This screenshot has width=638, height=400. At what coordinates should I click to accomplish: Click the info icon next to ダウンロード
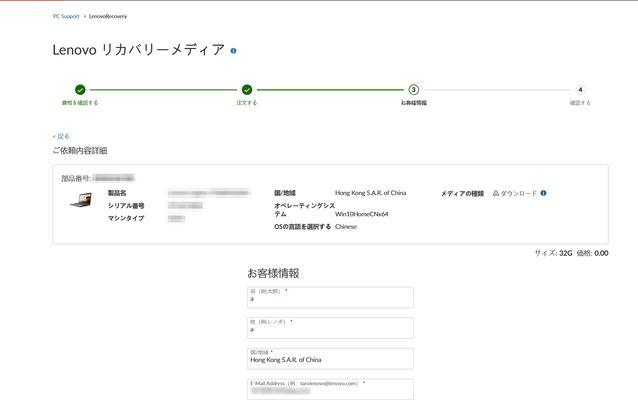543,193
